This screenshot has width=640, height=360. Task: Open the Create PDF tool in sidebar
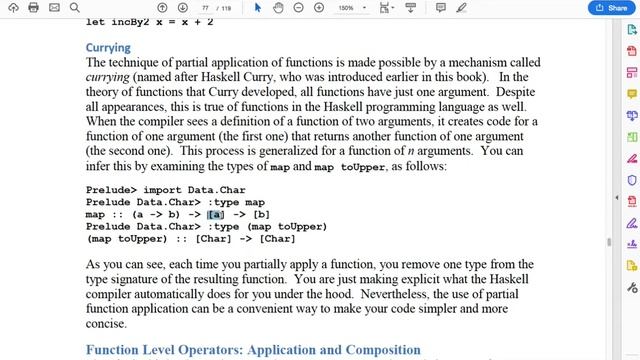click(x=631, y=51)
